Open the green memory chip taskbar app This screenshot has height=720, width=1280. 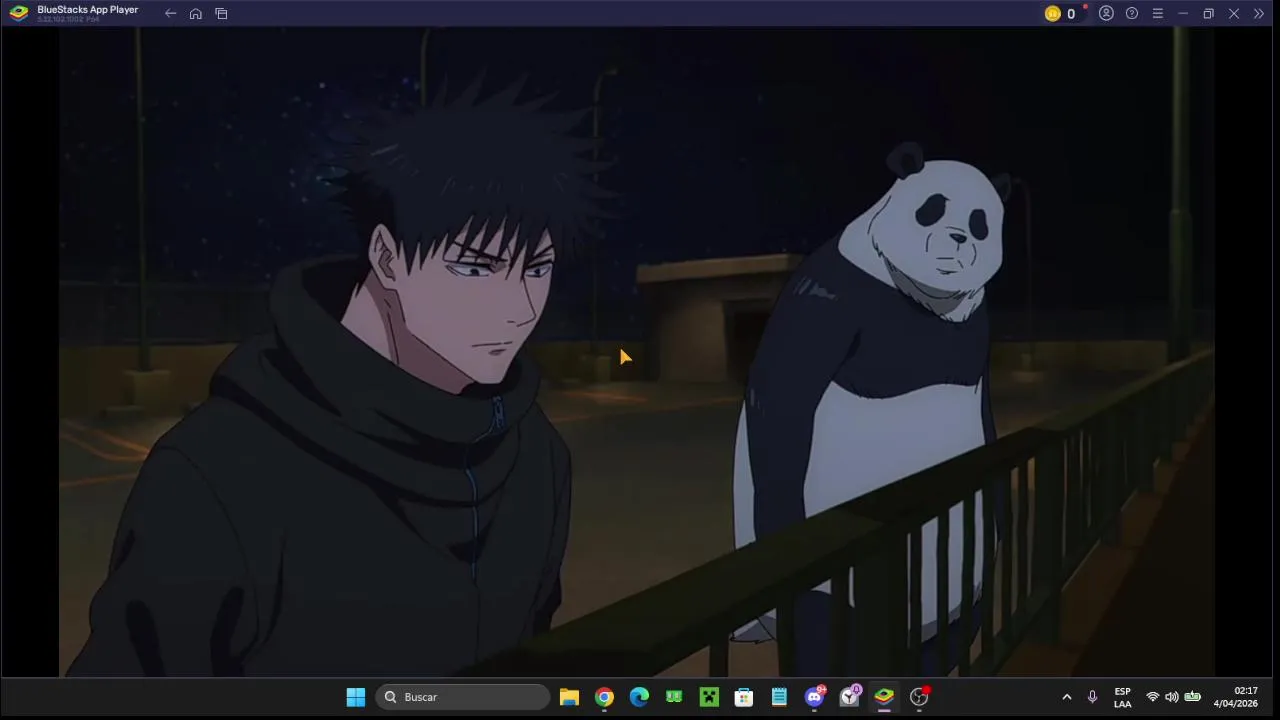[x=674, y=697]
